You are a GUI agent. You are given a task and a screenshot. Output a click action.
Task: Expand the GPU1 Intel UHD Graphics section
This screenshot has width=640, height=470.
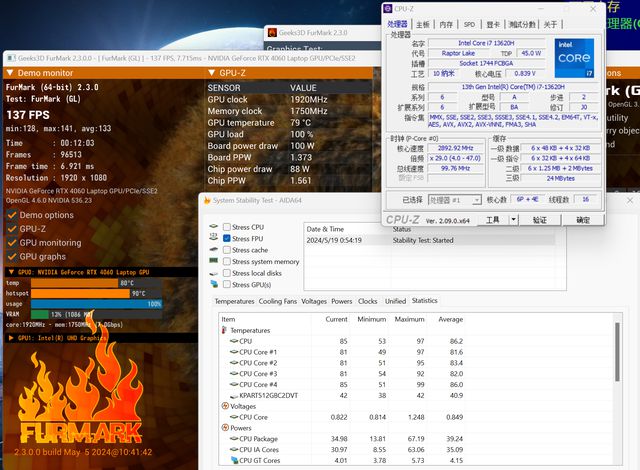point(9,338)
